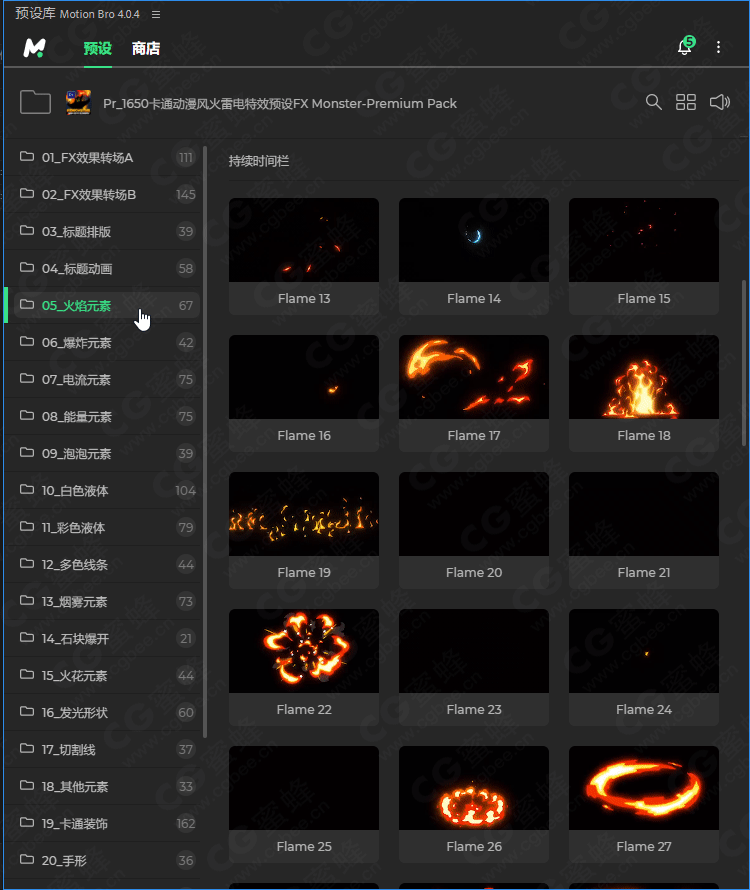Select the Flame 13 preset thumbnail
Screen dimensions: 750x890
[304, 240]
